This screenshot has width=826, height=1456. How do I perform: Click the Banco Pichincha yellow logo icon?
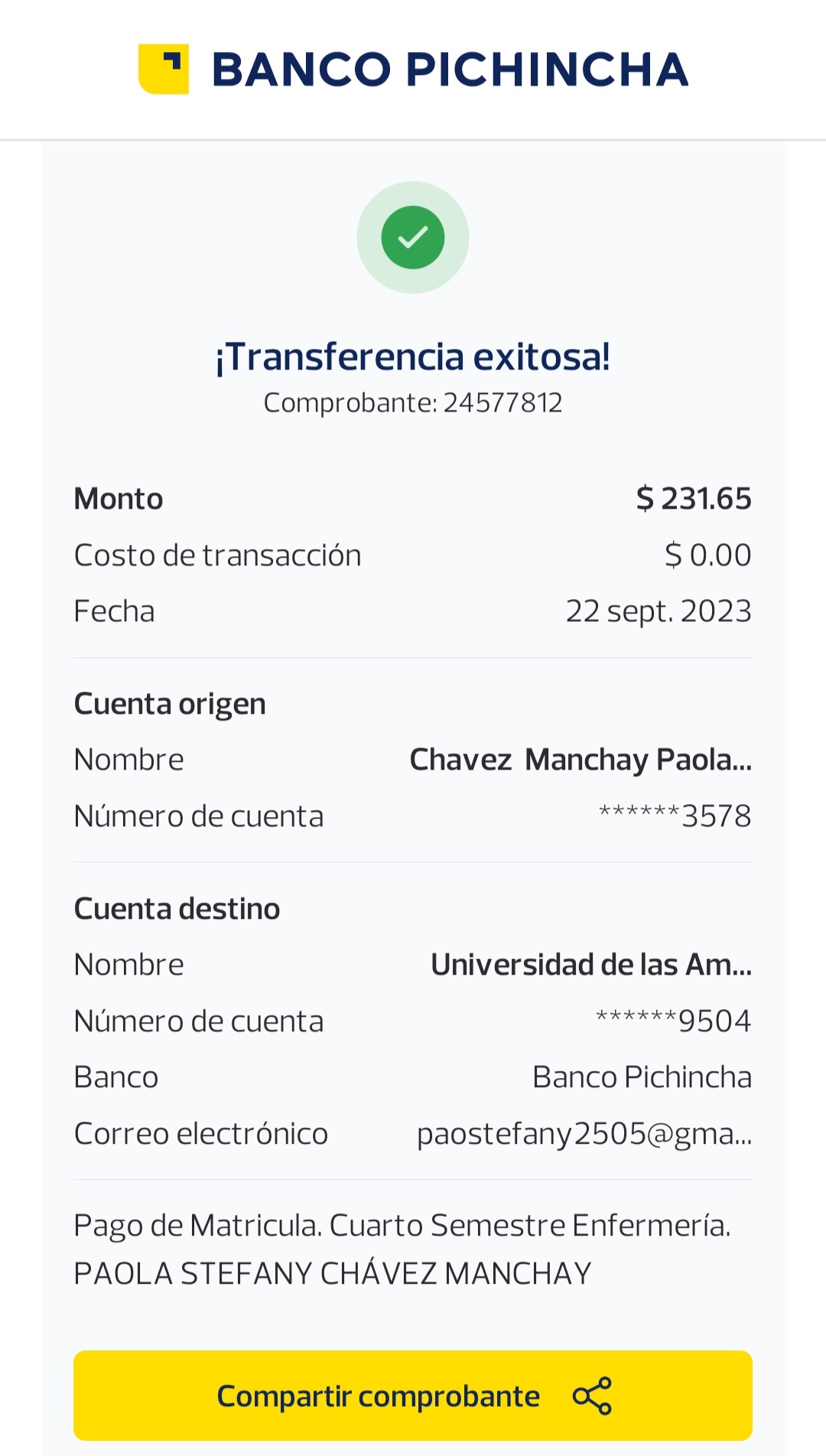click(x=163, y=69)
